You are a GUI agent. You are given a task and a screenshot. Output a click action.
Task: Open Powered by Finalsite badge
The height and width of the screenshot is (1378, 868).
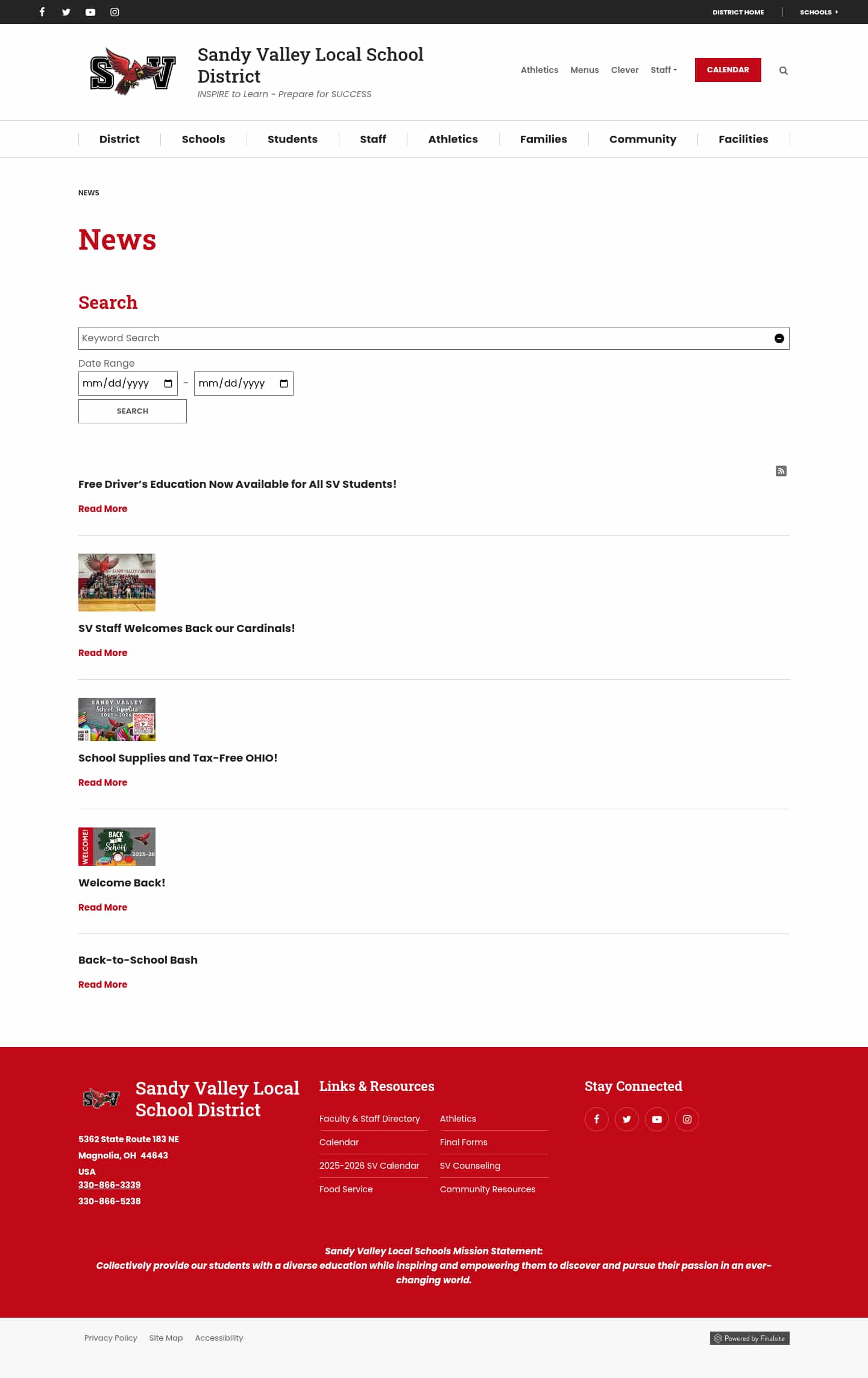(750, 1338)
